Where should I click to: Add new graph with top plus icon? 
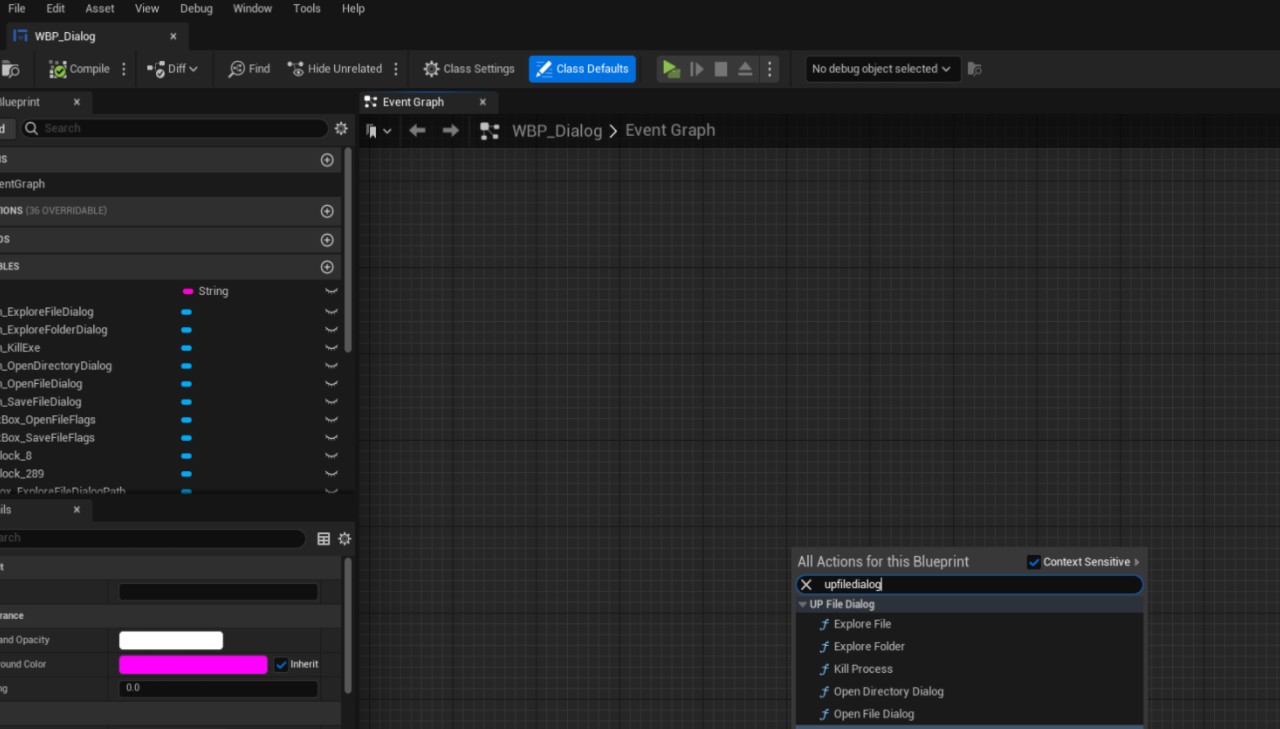[327, 160]
